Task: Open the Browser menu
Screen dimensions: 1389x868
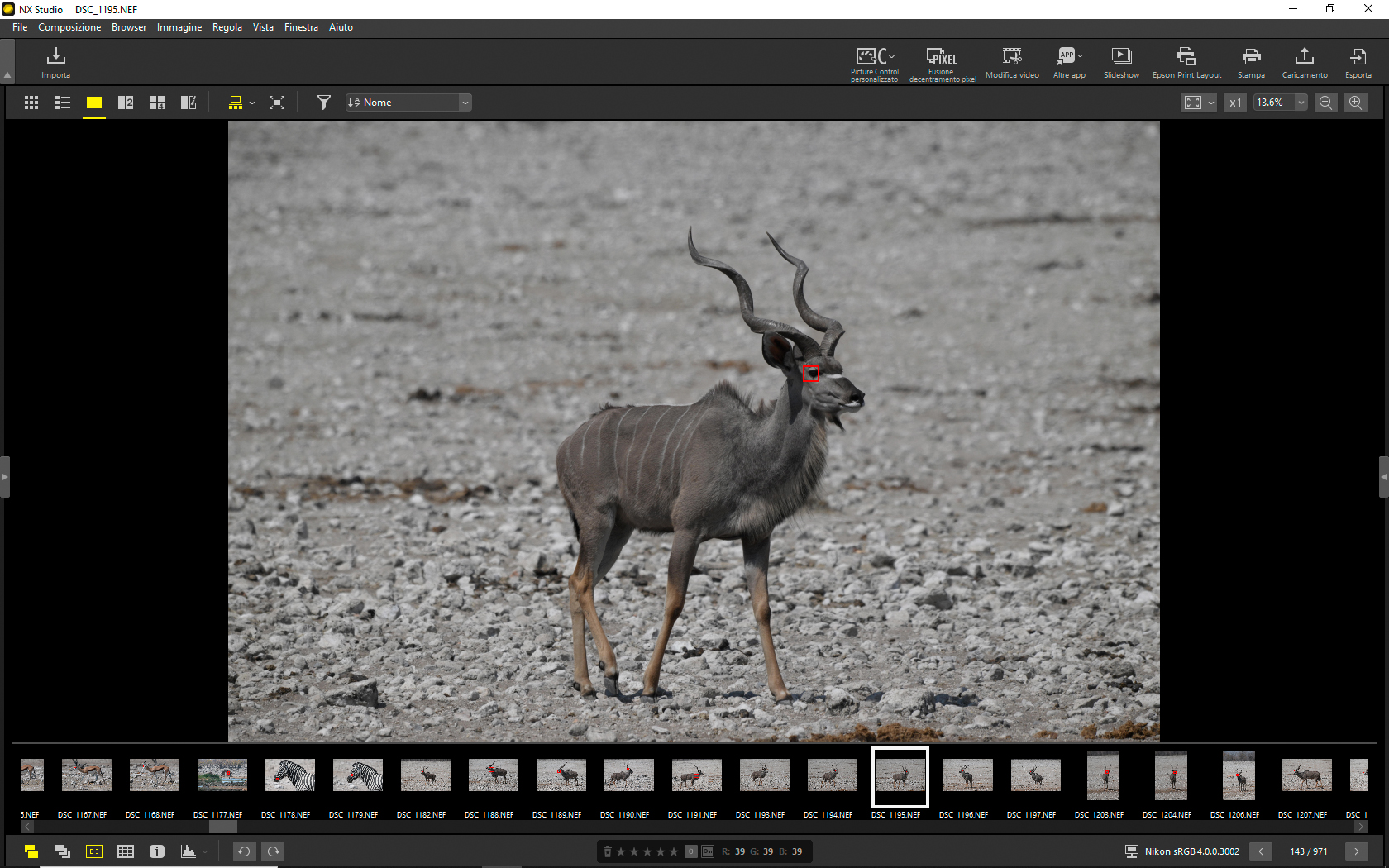Action: (128, 27)
